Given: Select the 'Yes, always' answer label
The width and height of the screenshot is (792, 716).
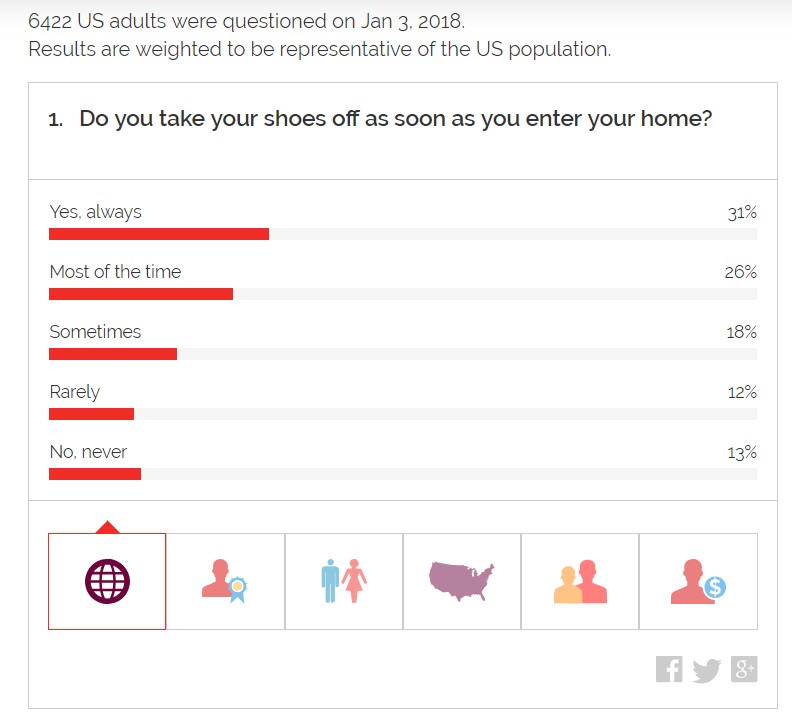Looking at the screenshot, I should (x=96, y=212).
